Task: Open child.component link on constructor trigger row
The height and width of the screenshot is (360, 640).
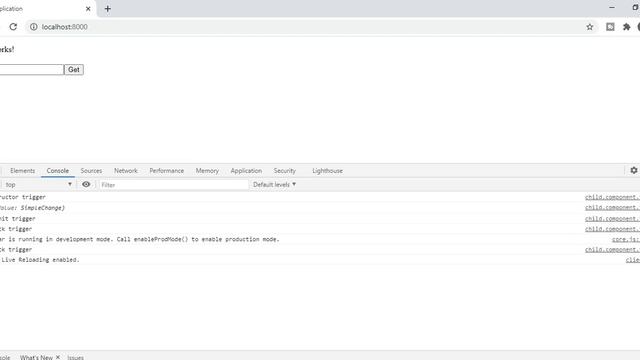Action: click(612, 197)
